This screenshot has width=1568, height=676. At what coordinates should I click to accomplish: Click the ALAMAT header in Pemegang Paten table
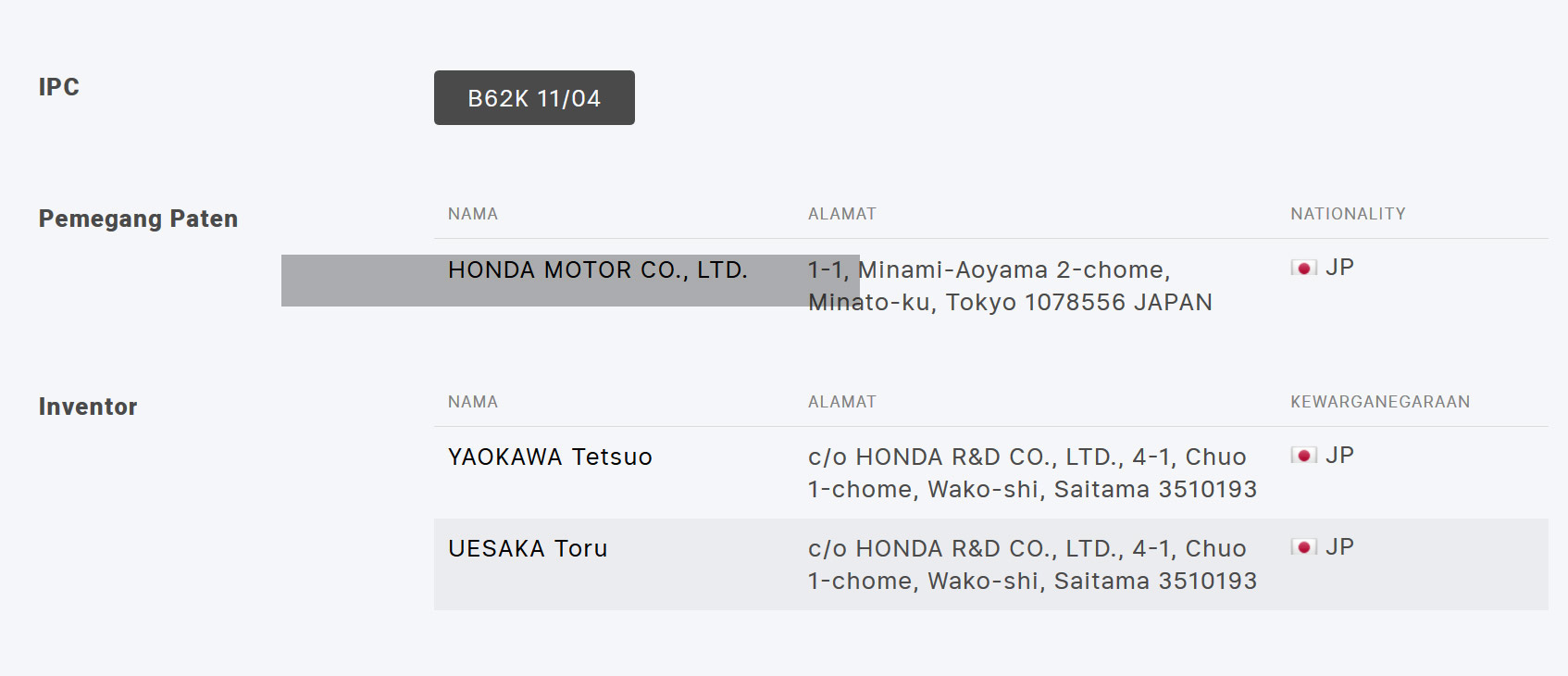point(842,214)
